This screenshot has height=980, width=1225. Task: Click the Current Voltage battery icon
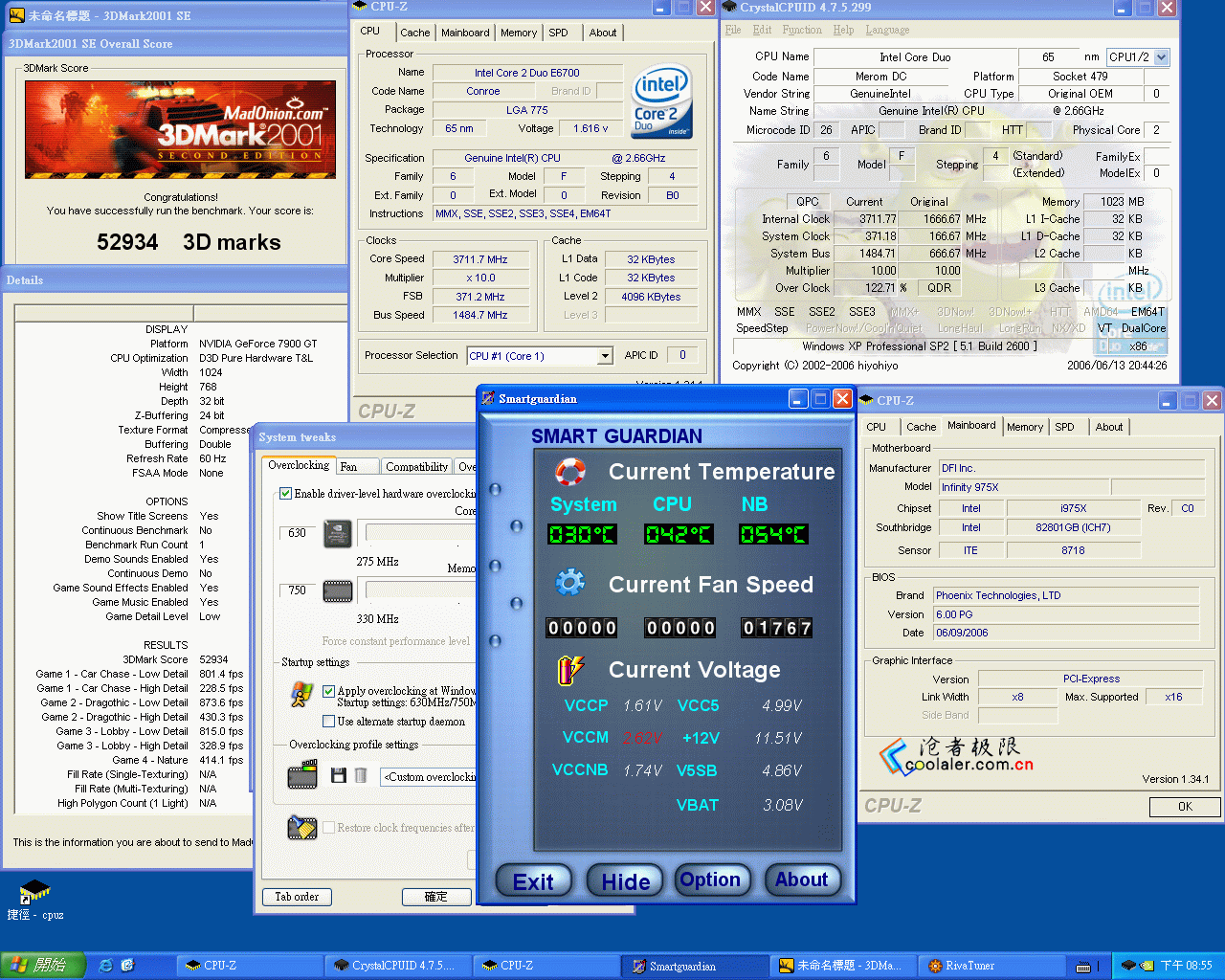[x=570, y=670]
